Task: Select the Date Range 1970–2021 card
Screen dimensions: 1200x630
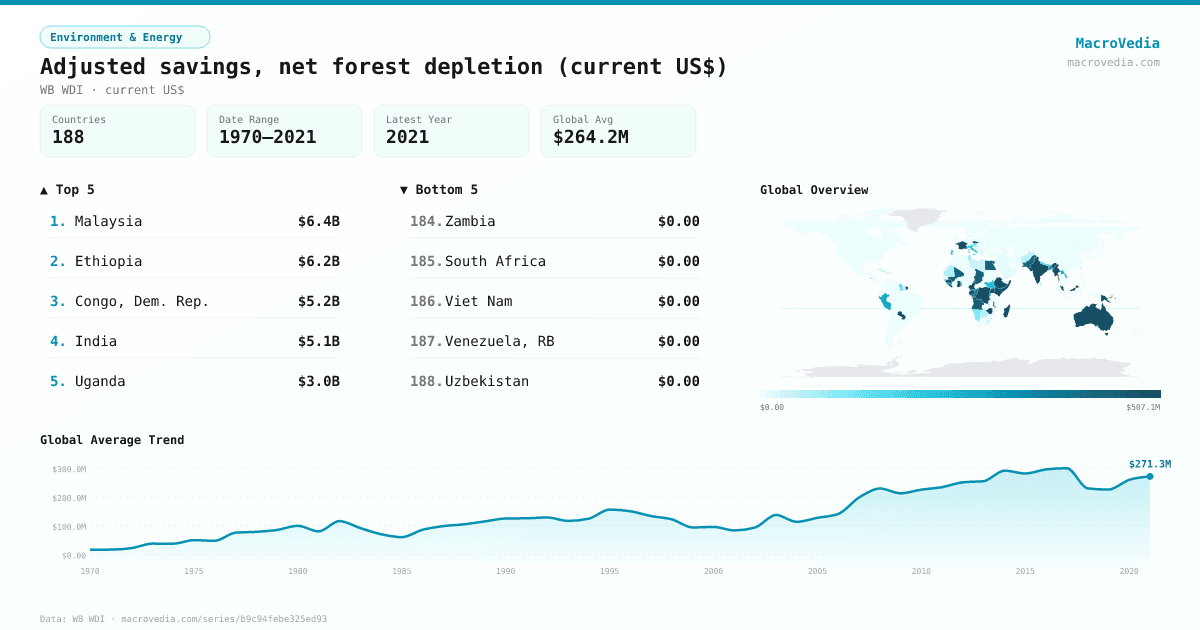Action: point(284,131)
